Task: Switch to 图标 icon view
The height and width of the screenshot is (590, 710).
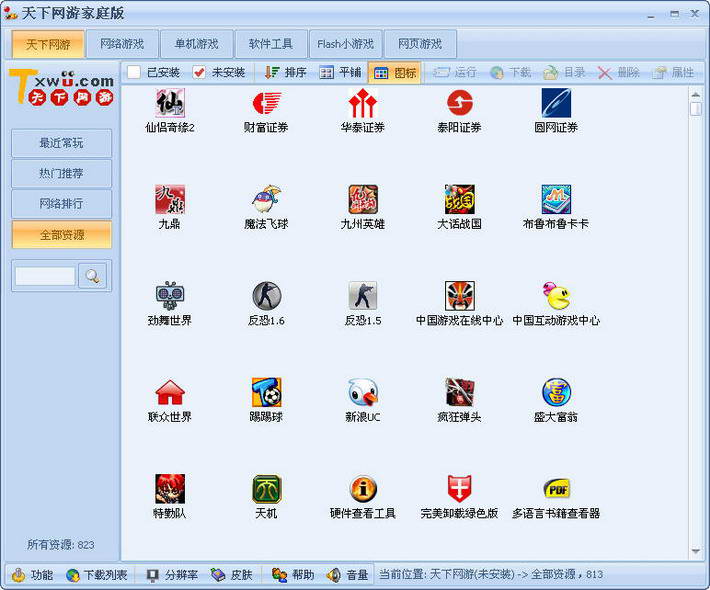Action: tap(395, 73)
